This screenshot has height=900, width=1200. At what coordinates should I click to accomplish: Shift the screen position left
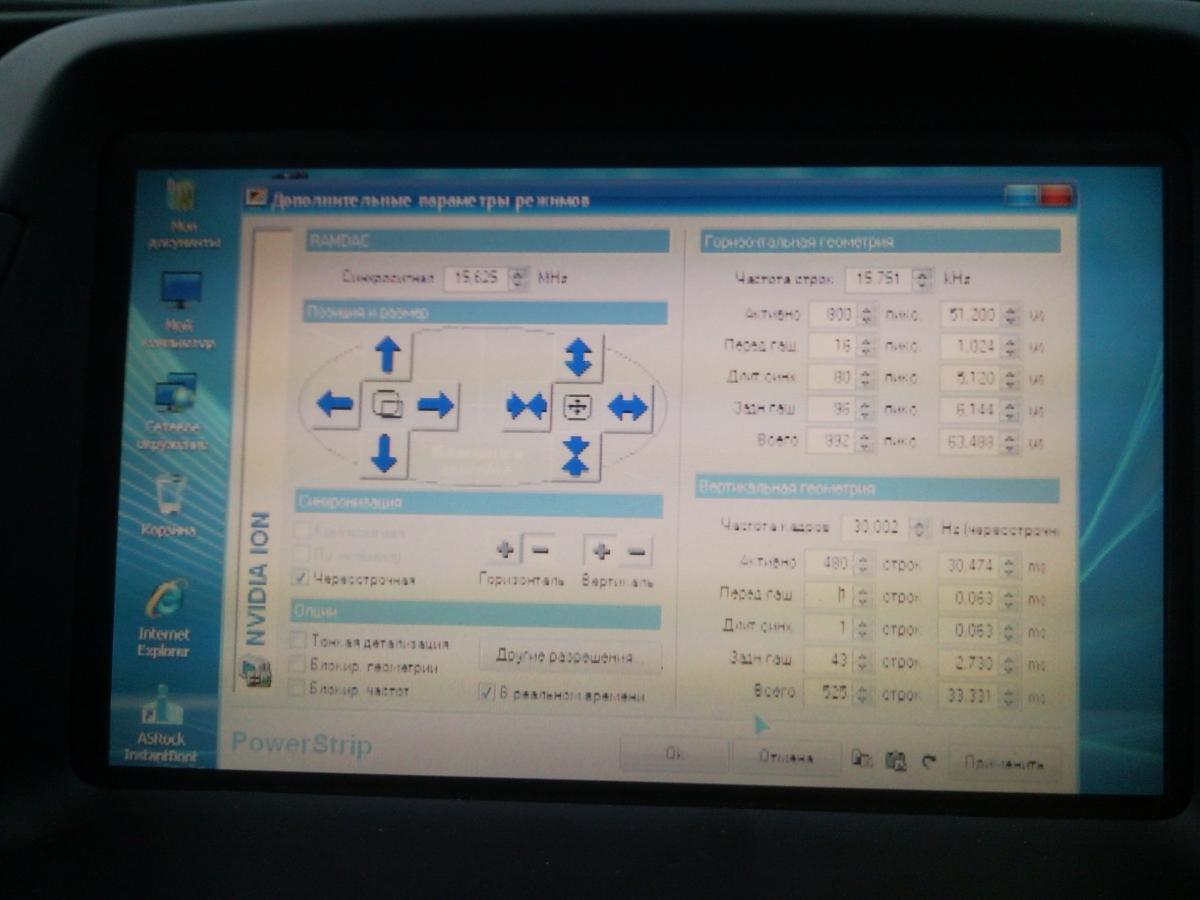(x=335, y=404)
